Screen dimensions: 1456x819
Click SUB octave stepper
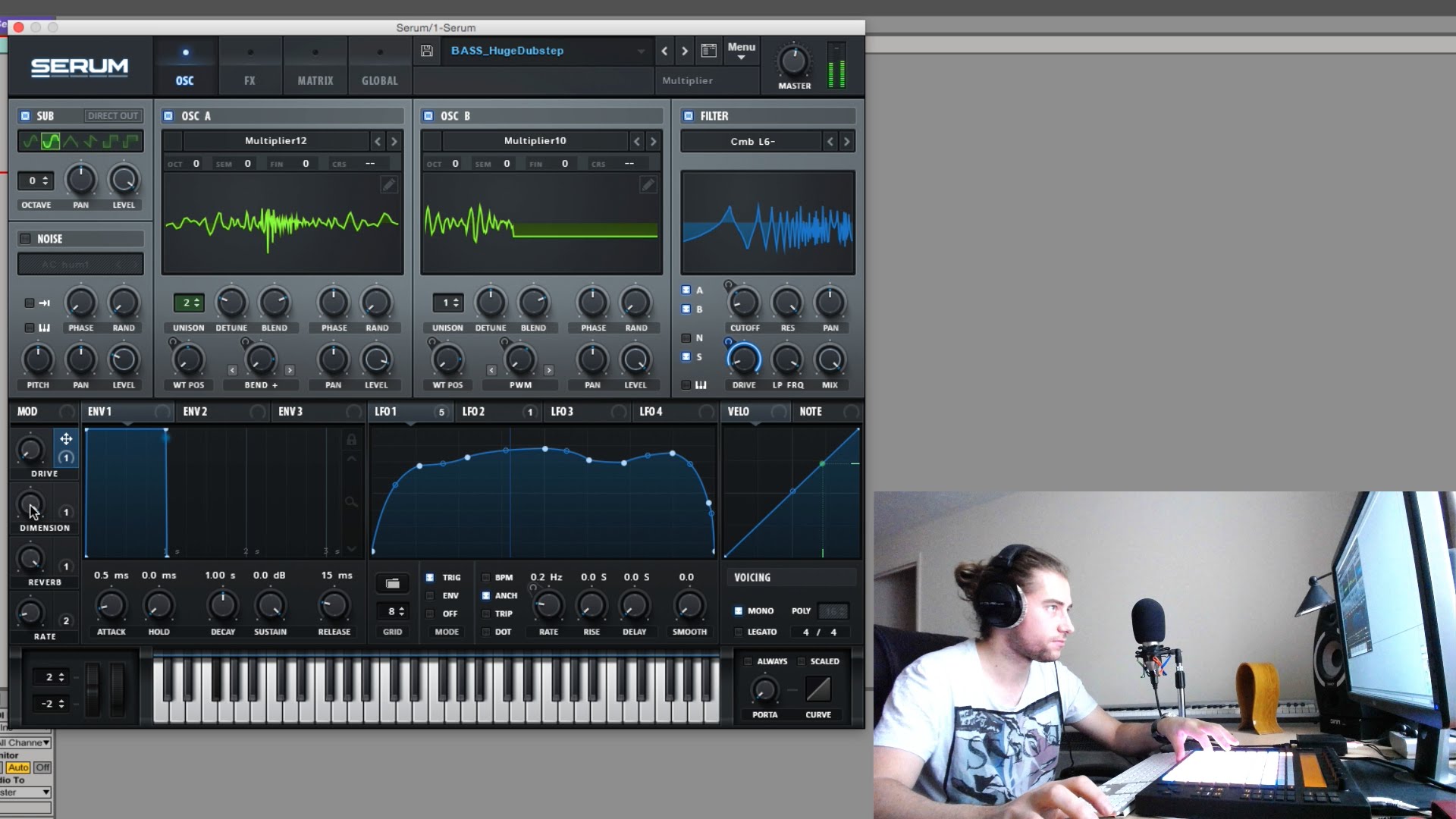click(36, 181)
